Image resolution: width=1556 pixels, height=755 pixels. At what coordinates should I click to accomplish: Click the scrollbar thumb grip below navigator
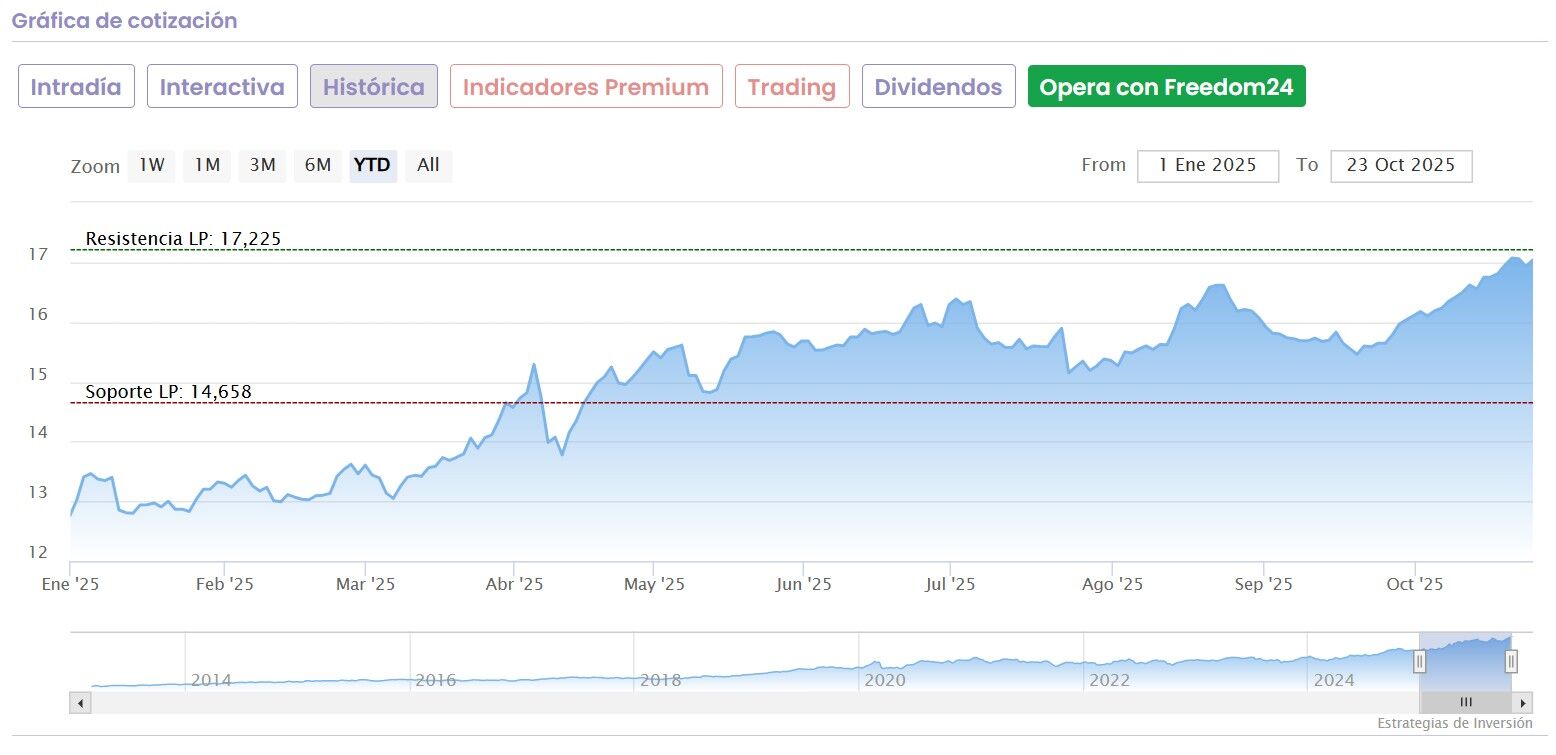click(1466, 703)
